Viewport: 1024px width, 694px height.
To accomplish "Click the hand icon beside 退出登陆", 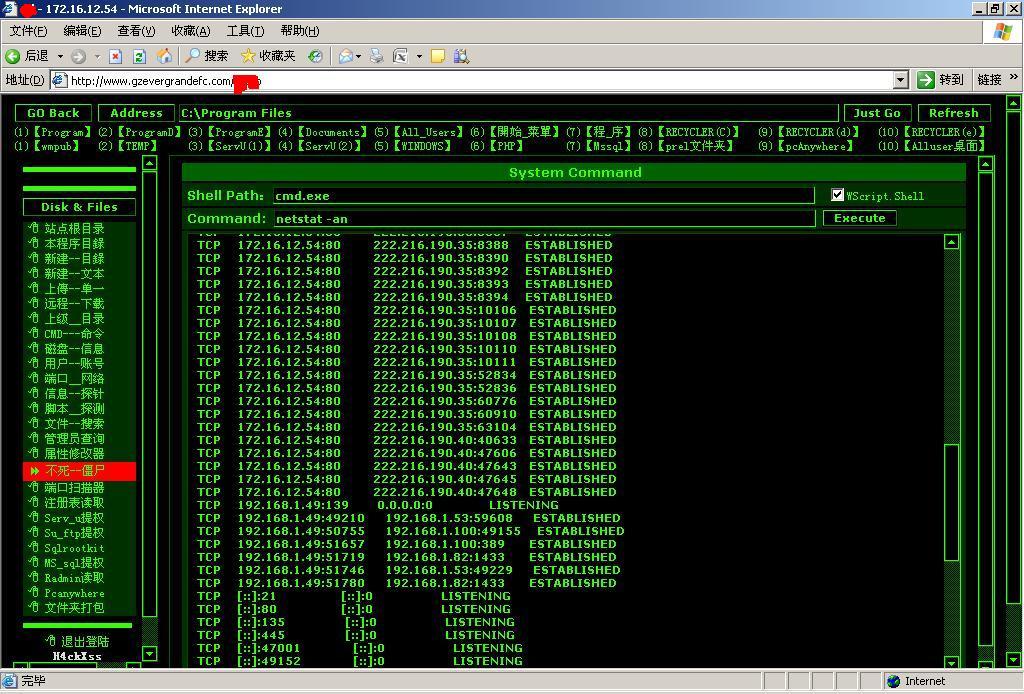I will point(51,640).
